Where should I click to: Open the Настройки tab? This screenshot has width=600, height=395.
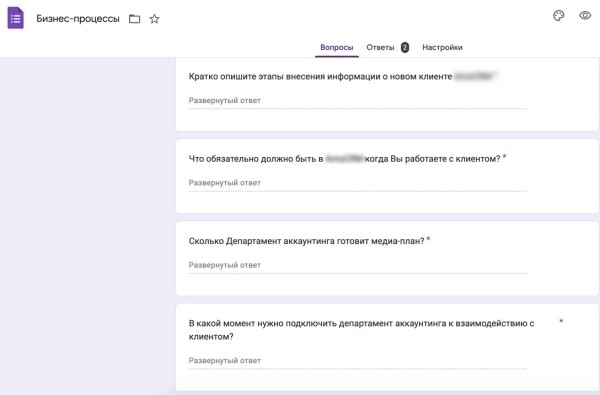[442, 47]
